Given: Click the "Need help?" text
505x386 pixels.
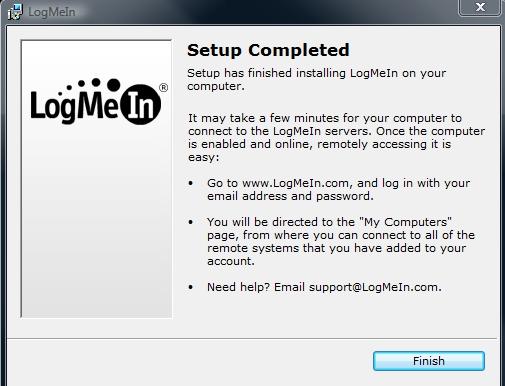Looking at the screenshot, I should (x=238, y=287).
